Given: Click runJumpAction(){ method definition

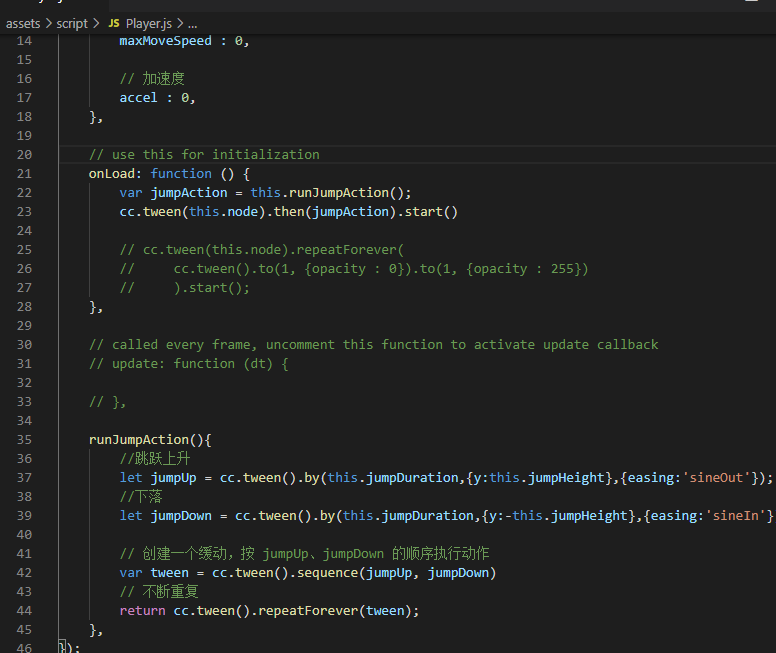Looking at the screenshot, I should 150,440.
